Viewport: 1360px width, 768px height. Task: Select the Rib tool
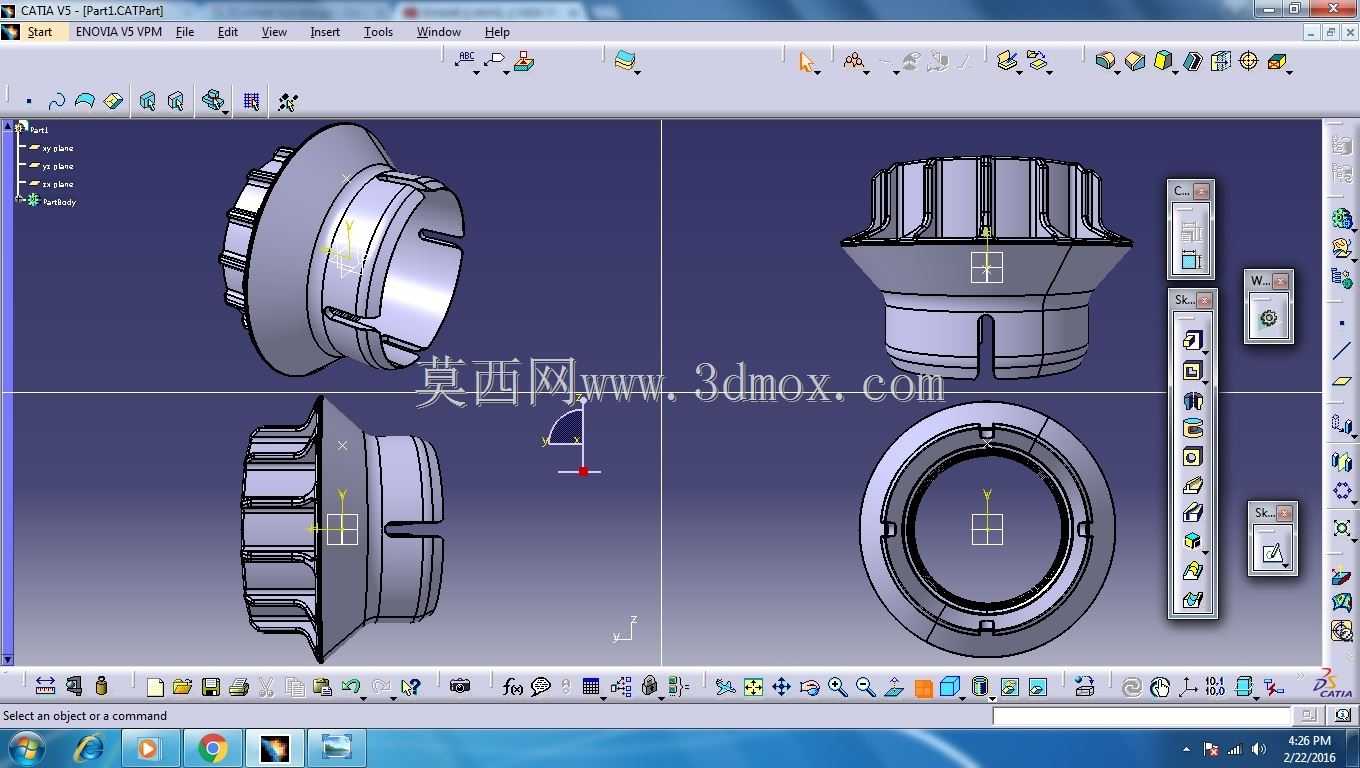(1192, 485)
